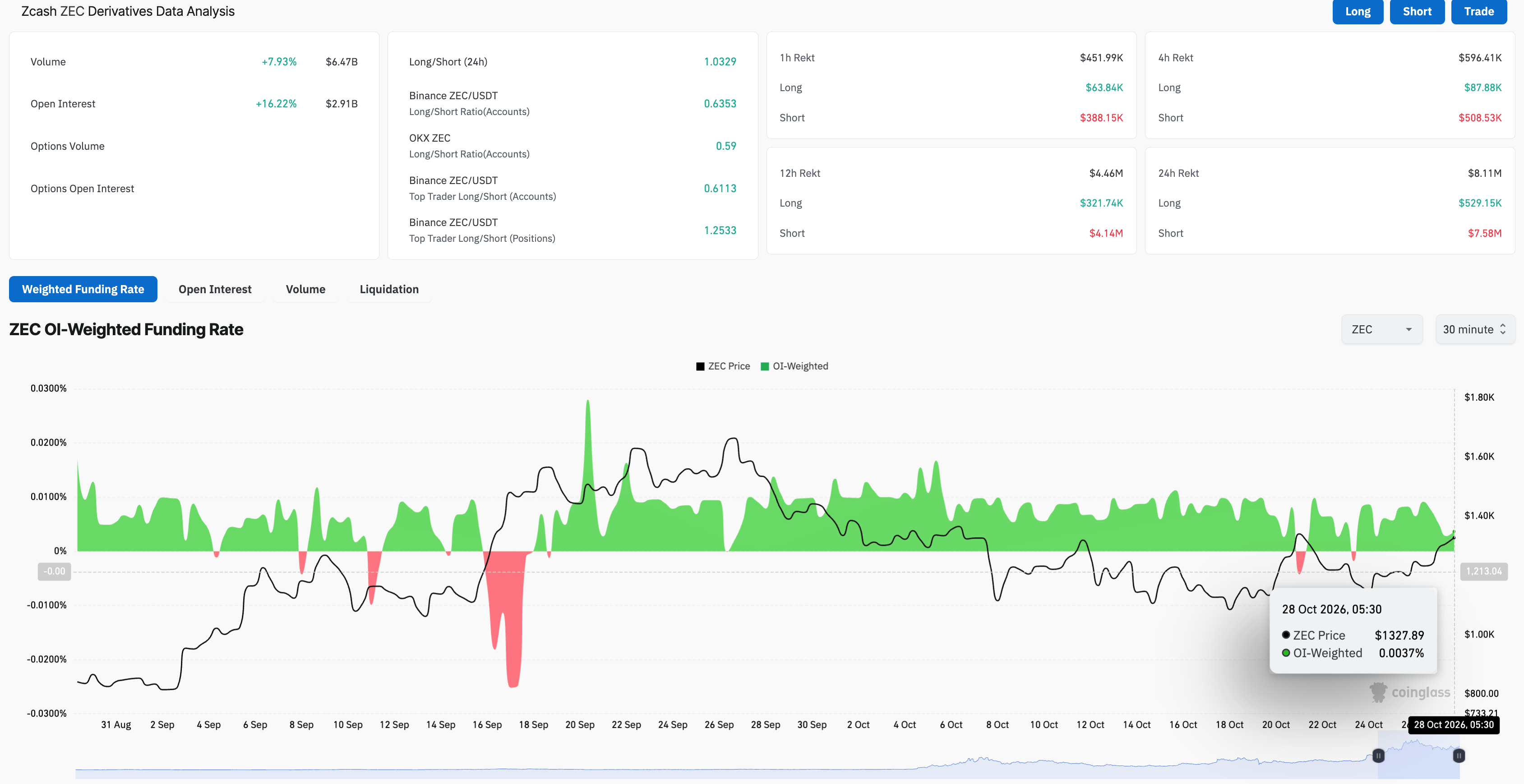Open the ZEC coin dropdown
The width and height of the screenshot is (1524, 784).
click(x=1381, y=330)
